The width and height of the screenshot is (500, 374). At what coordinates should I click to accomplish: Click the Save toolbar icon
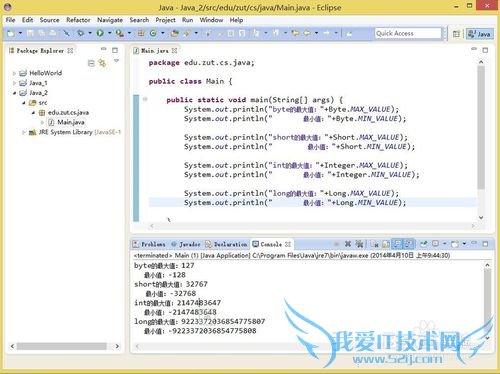point(30,33)
